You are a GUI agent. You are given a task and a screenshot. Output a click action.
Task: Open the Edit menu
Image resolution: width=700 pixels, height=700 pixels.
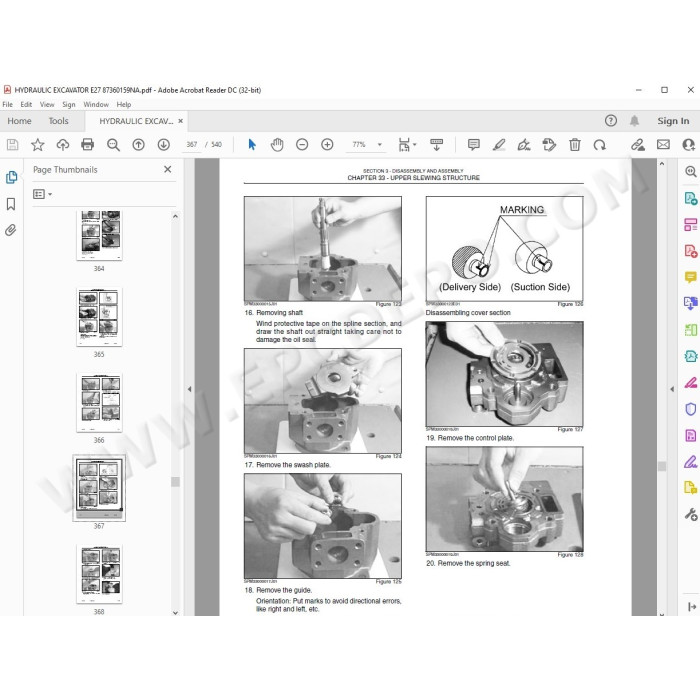click(26, 104)
